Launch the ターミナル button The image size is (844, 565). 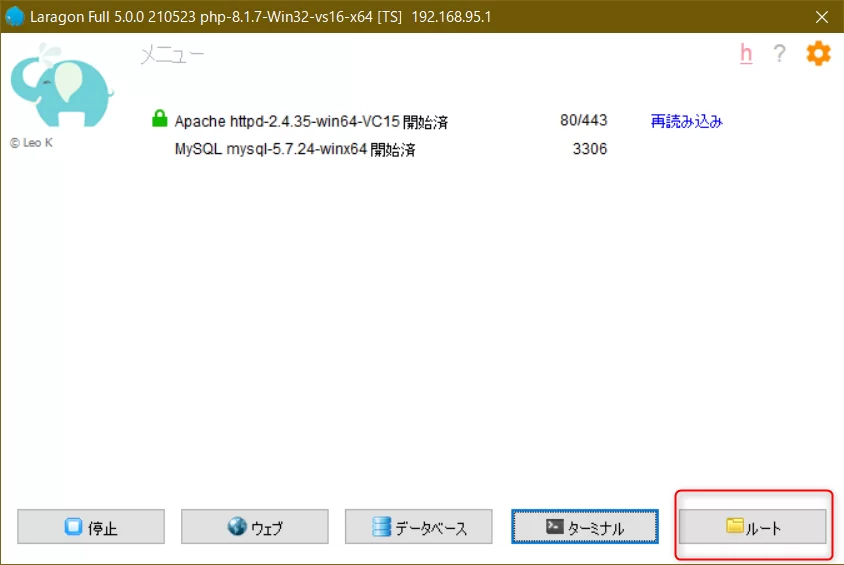(x=585, y=527)
